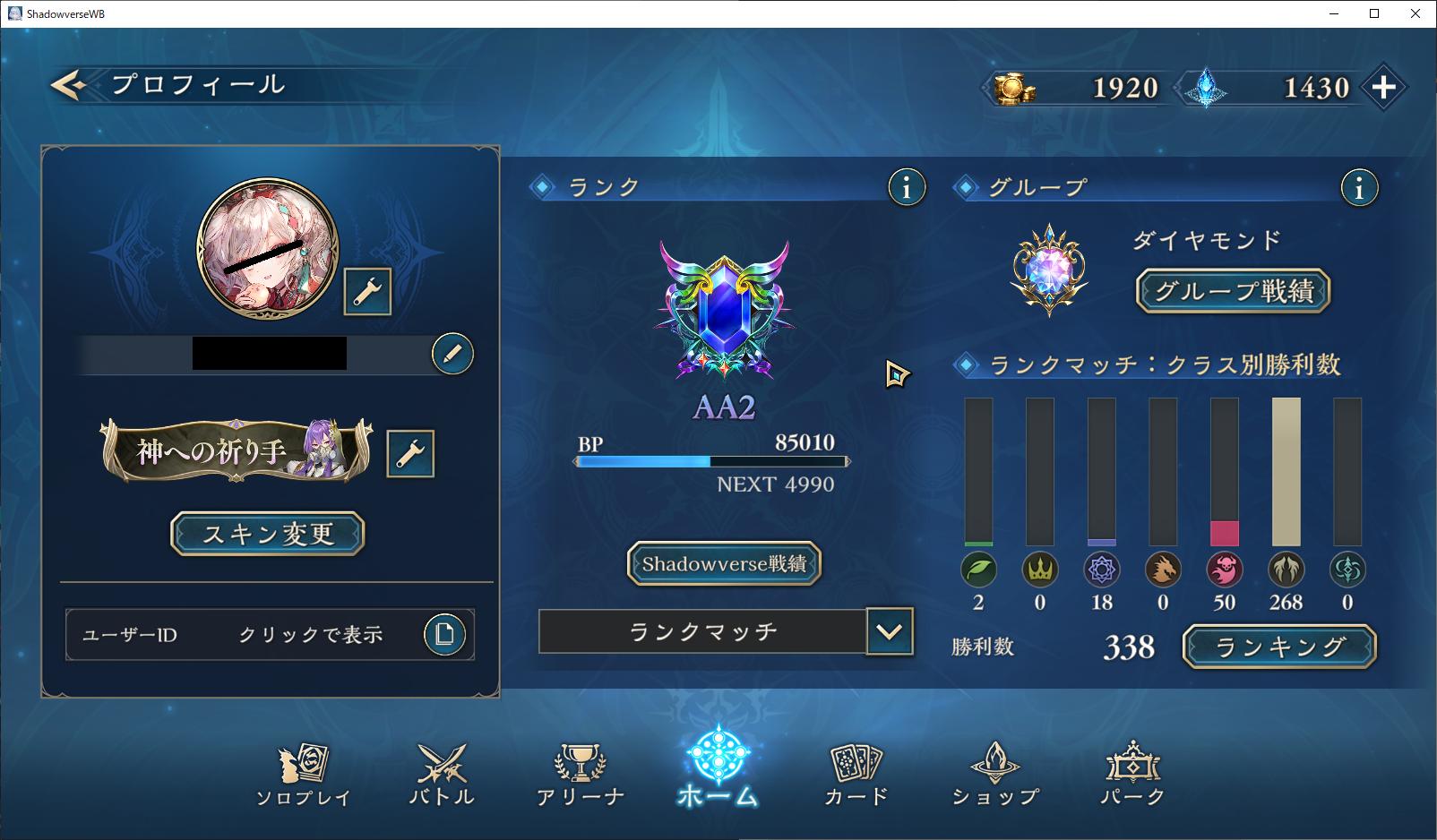This screenshot has height=840, width=1437.
Task: Open the ランキング button
Action: click(1279, 647)
